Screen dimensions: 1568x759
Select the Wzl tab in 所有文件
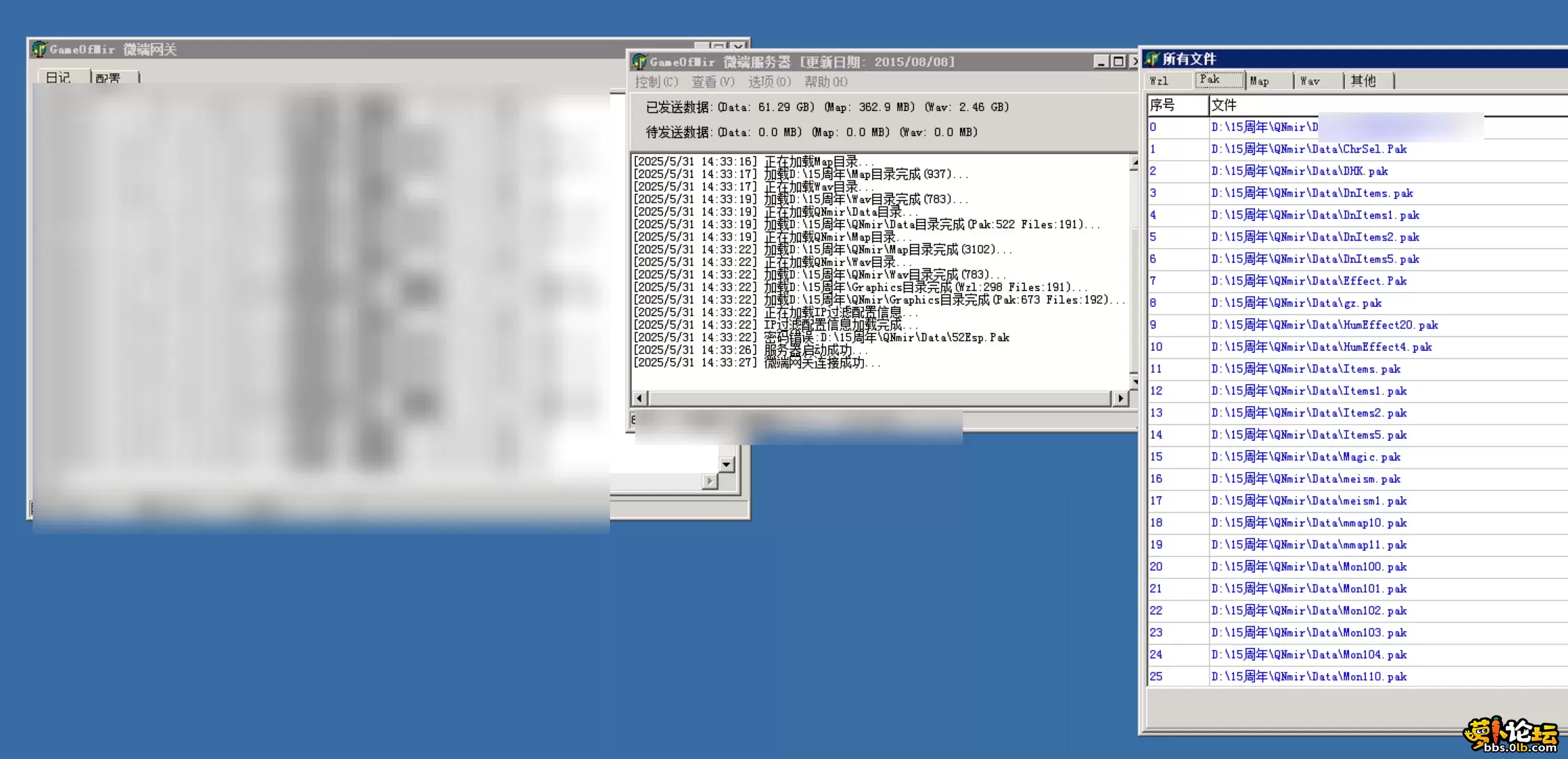(x=1168, y=81)
